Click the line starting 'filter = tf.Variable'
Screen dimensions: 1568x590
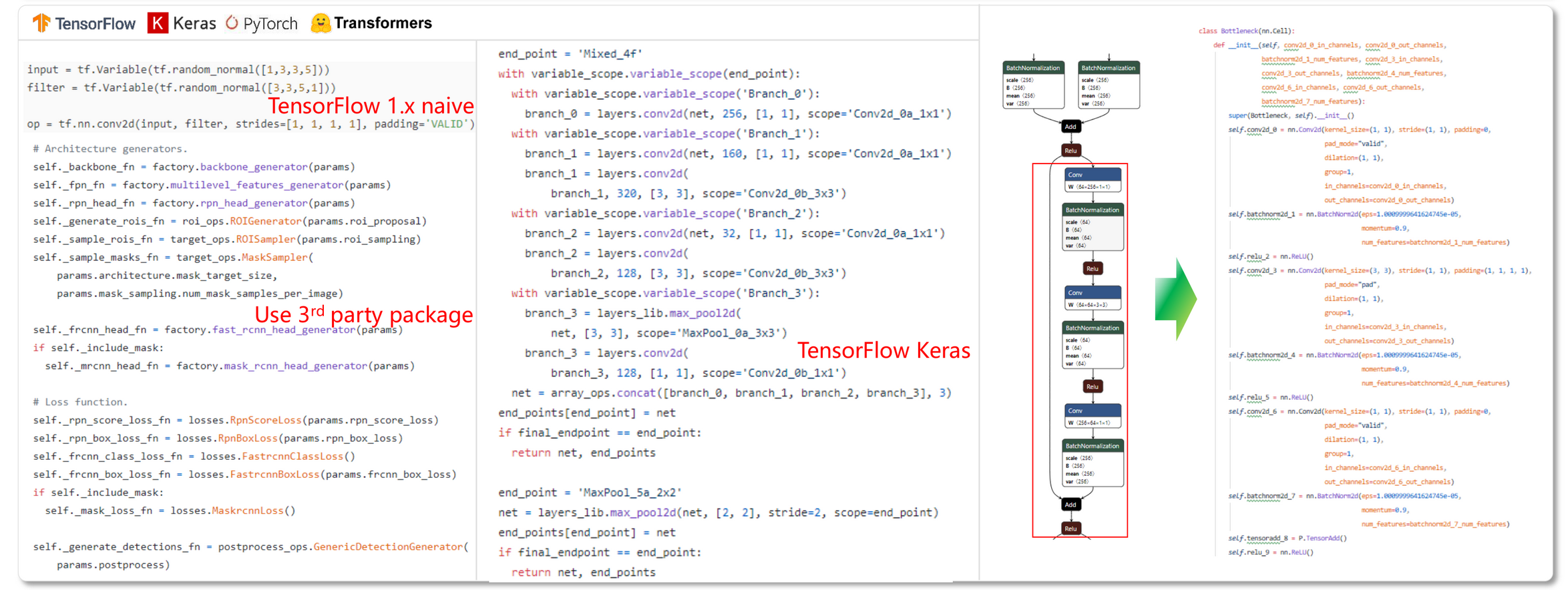182,87
